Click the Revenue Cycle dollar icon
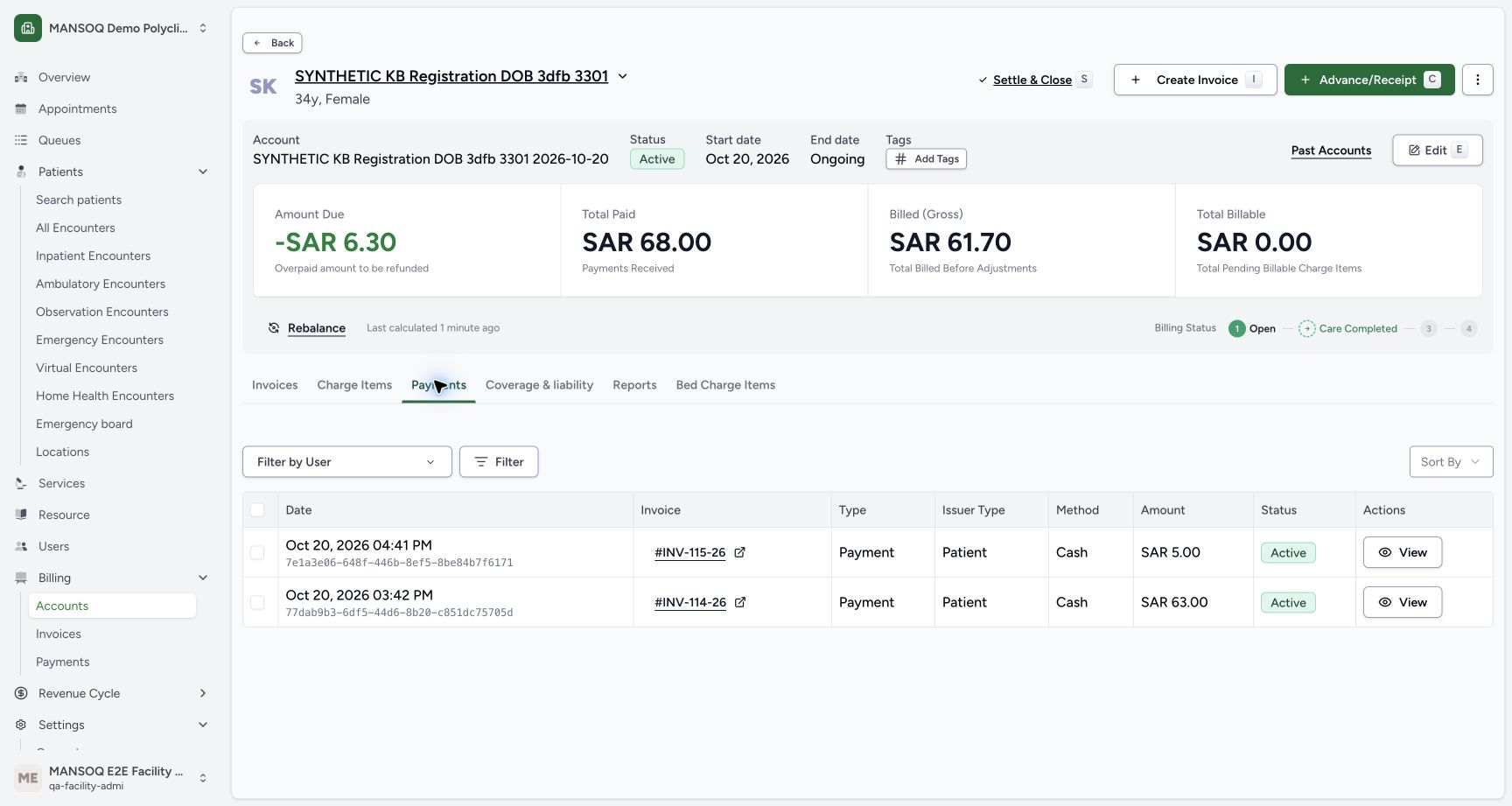The height and width of the screenshot is (806, 1512). (x=21, y=693)
